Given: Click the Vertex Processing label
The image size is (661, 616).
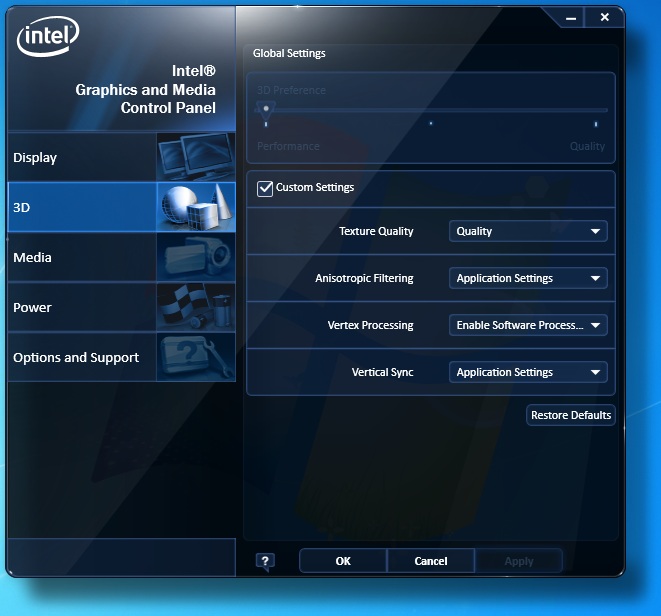Looking at the screenshot, I should pyautogui.click(x=371, y=325).
